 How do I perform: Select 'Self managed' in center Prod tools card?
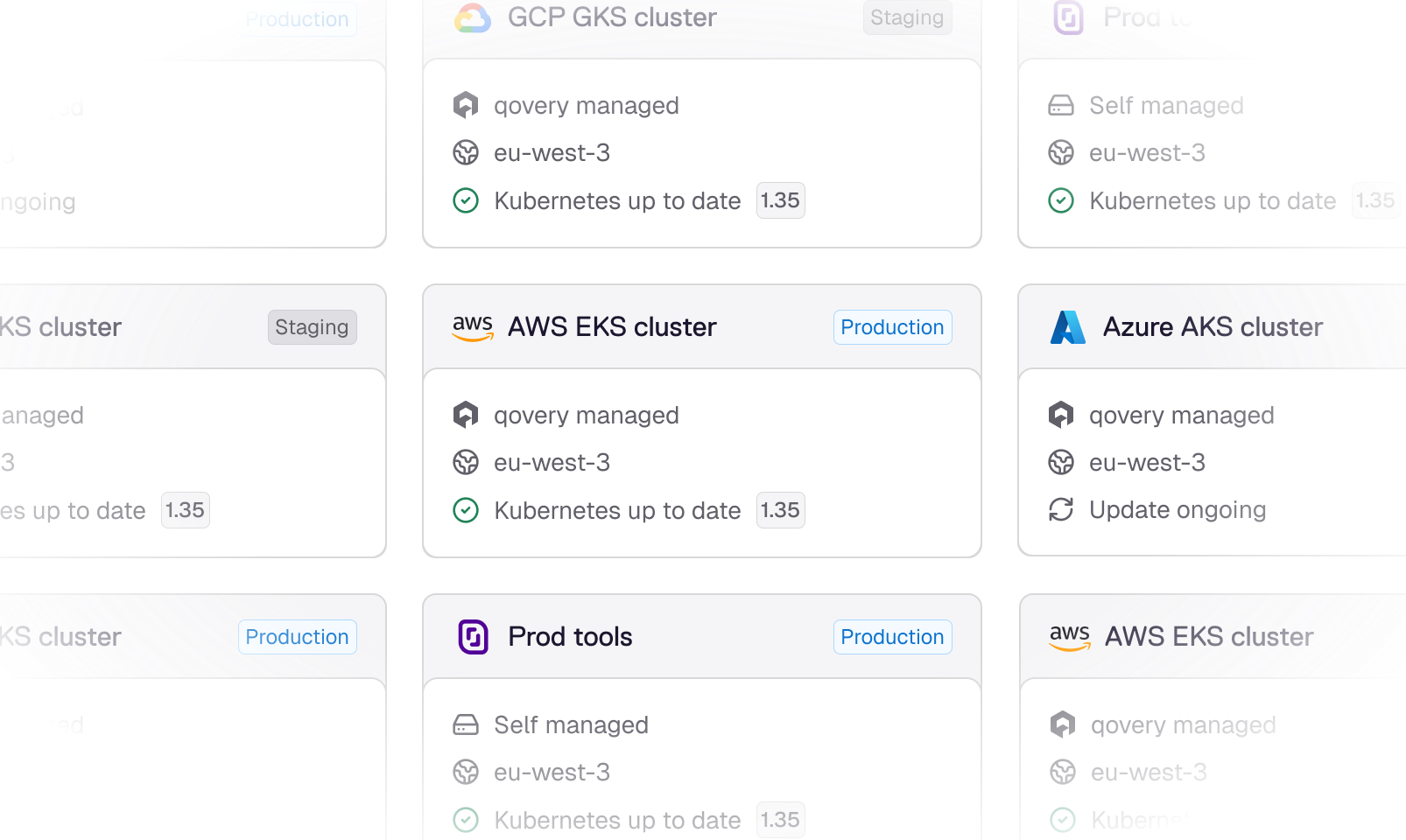571,725
